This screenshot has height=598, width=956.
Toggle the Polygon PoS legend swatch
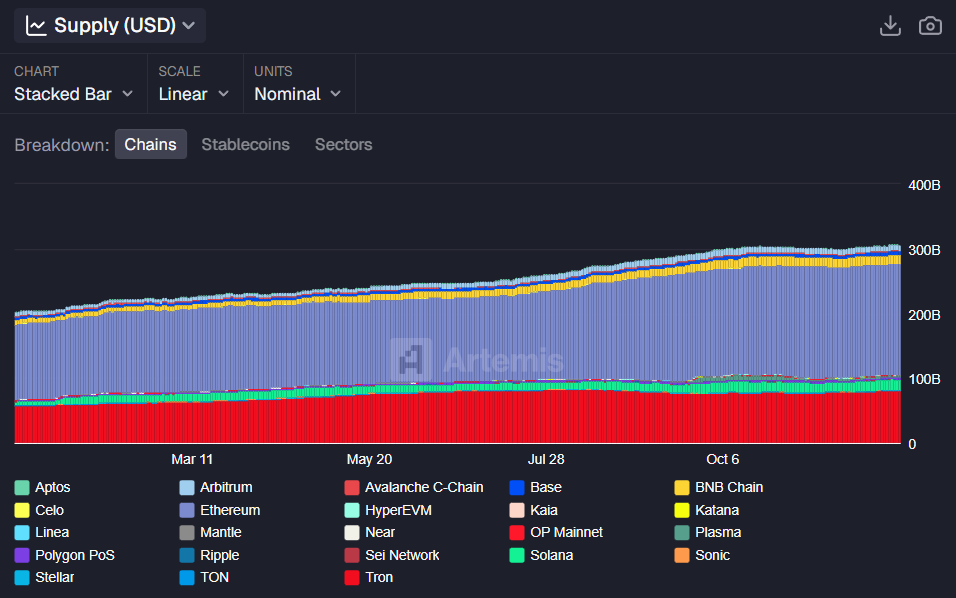pos(22,555)
